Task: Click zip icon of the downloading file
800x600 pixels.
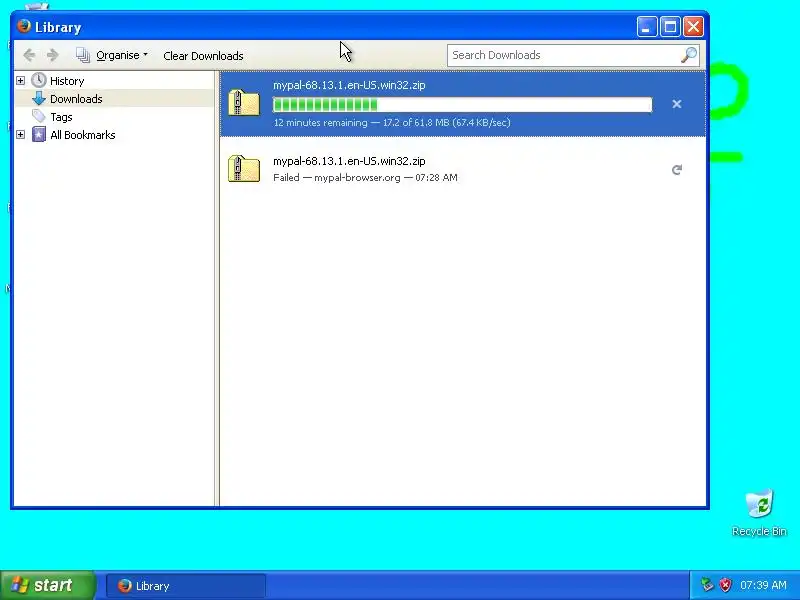Action: pyautogui.click(x=244, y=102)
